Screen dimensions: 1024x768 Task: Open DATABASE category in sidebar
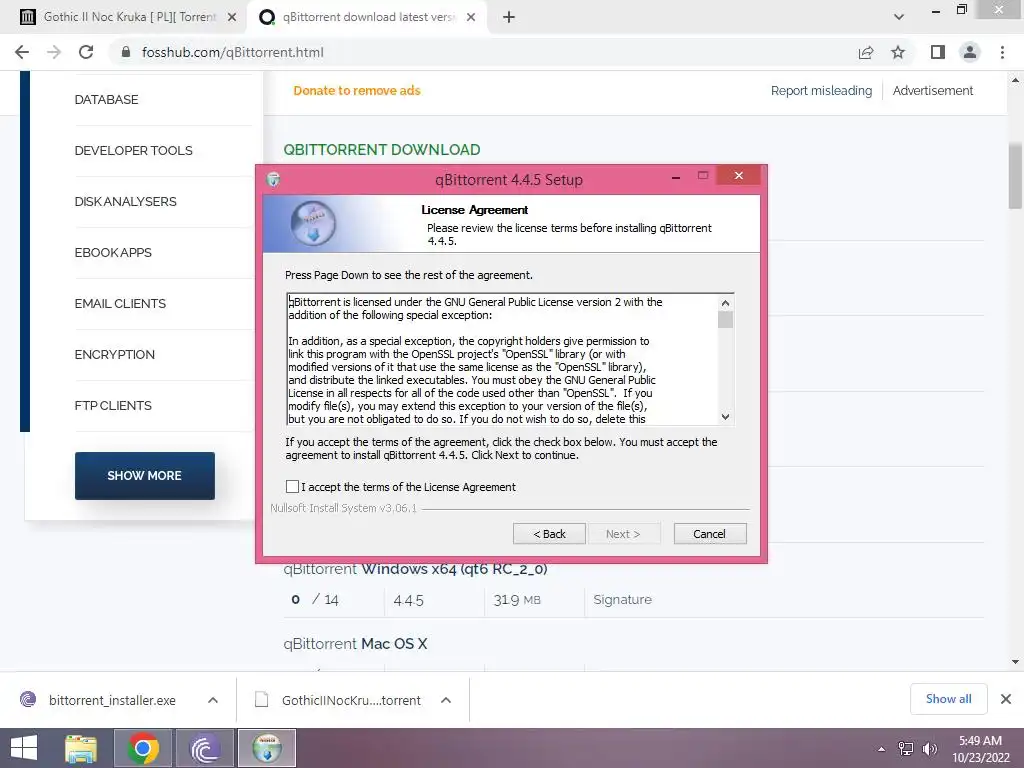[x=106, y=99]
